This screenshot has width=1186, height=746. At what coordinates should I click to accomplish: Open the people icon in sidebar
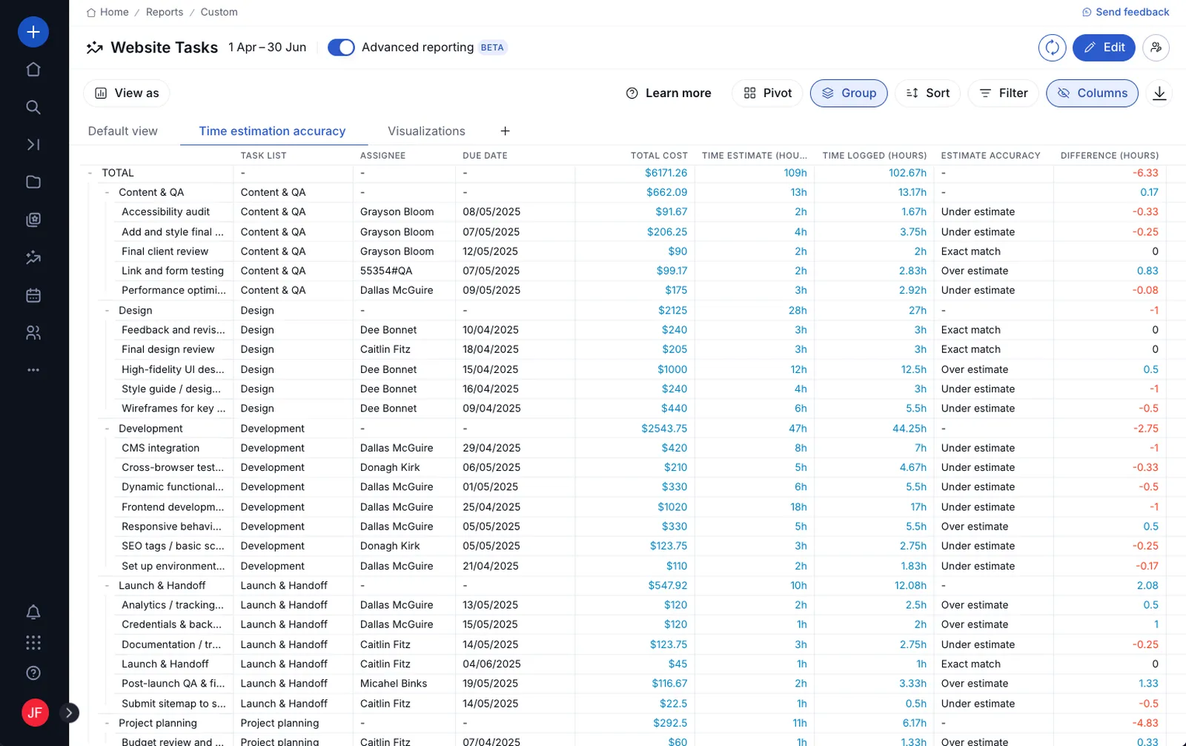click(33, 332)
